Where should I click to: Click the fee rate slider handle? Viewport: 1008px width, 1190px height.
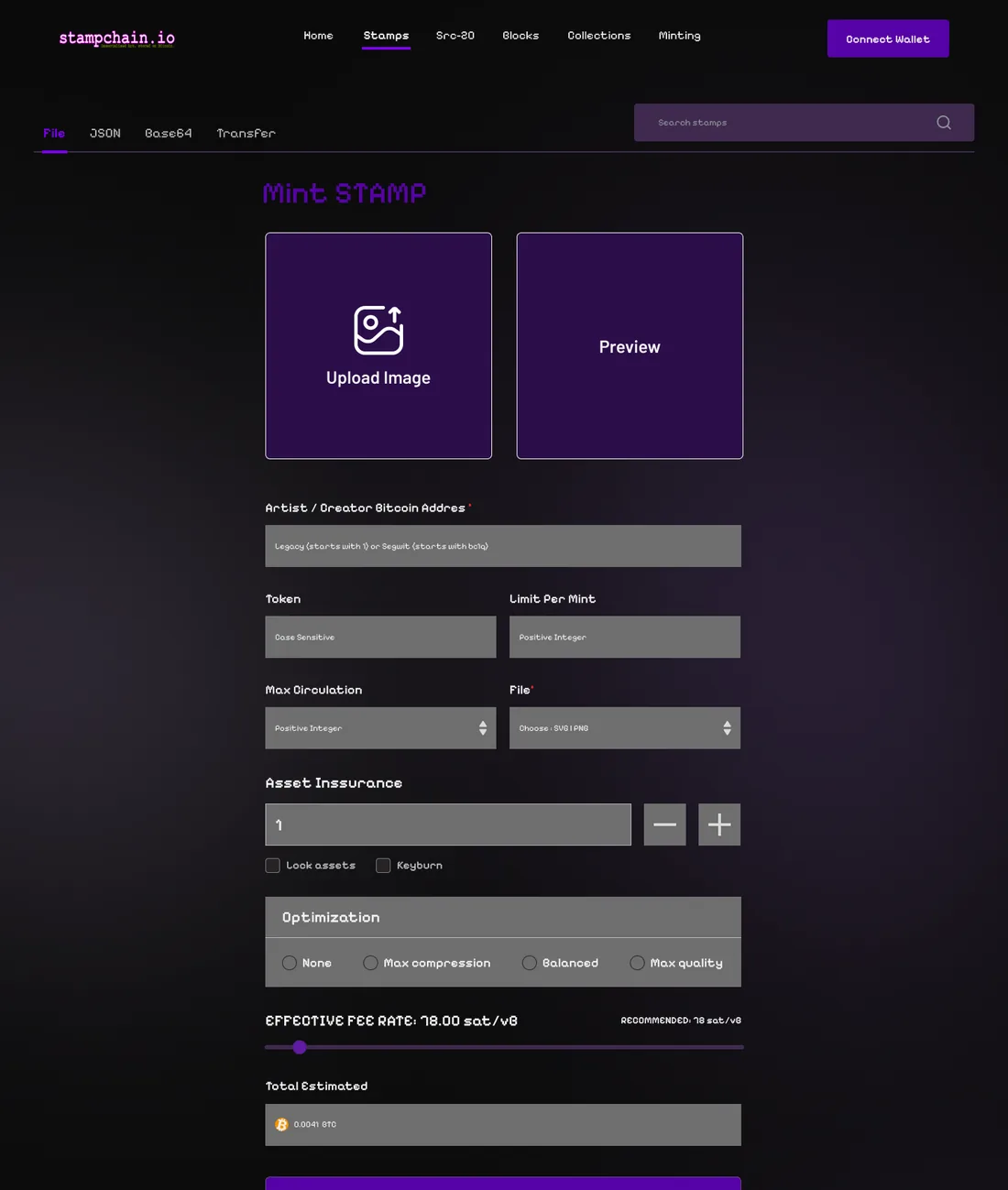tap(300, 1047)
